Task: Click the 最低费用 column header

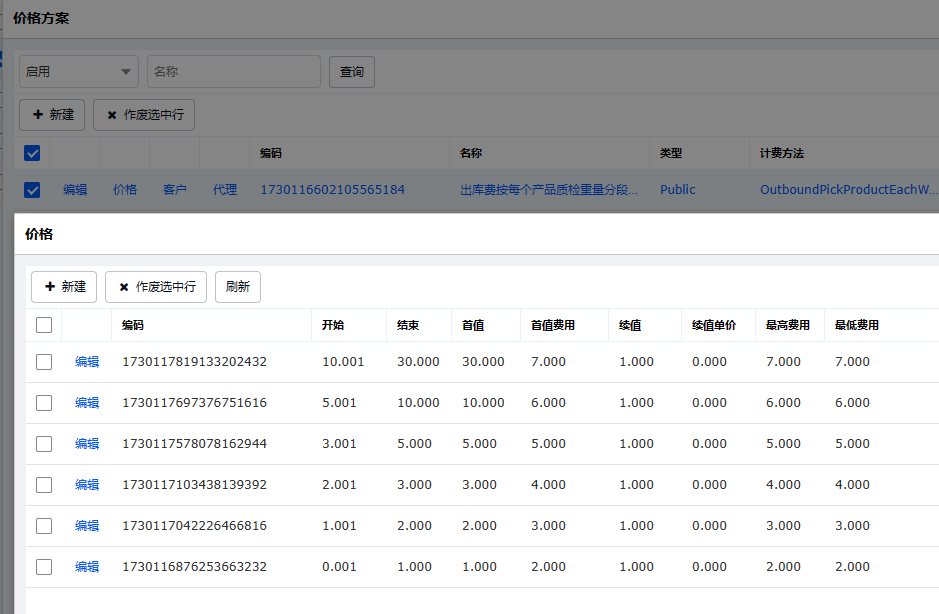Action: click(x=857, y=325)
